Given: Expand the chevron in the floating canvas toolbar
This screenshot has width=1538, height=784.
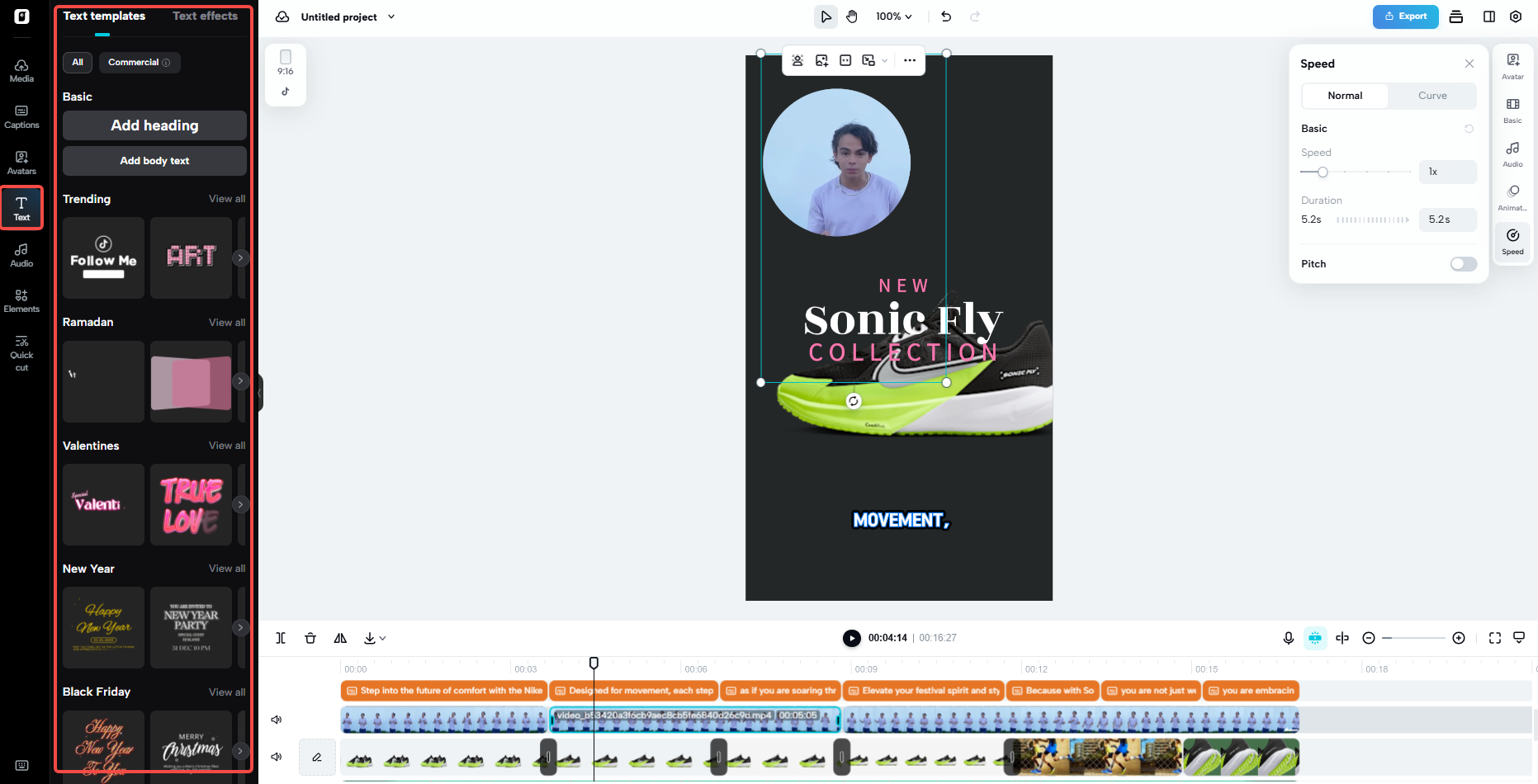Looking at the screenshot, I should tap(885, 60).
